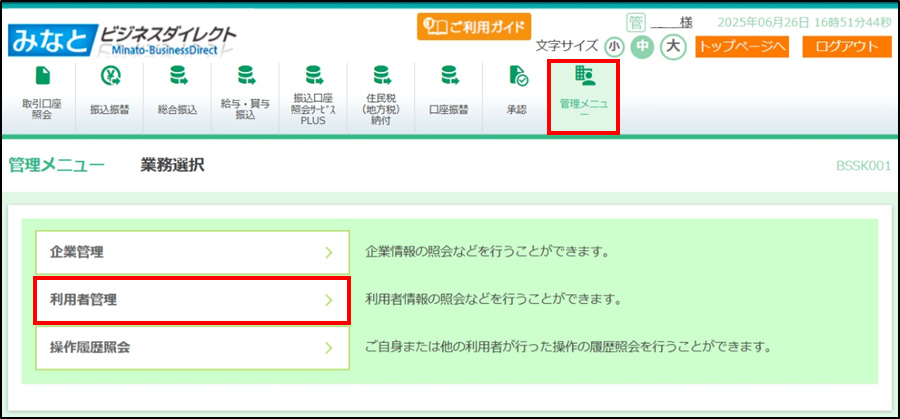Open 利用者管理 menu
Screen dimensions: 900x419
[x=192, y=300]
